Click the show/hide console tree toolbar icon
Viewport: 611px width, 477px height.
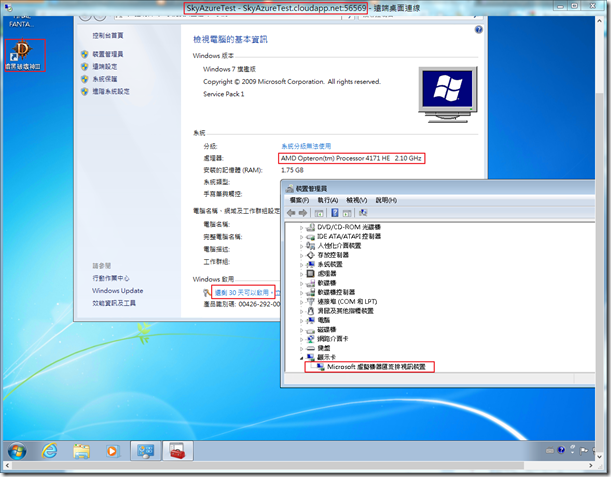tap(319, 213)
